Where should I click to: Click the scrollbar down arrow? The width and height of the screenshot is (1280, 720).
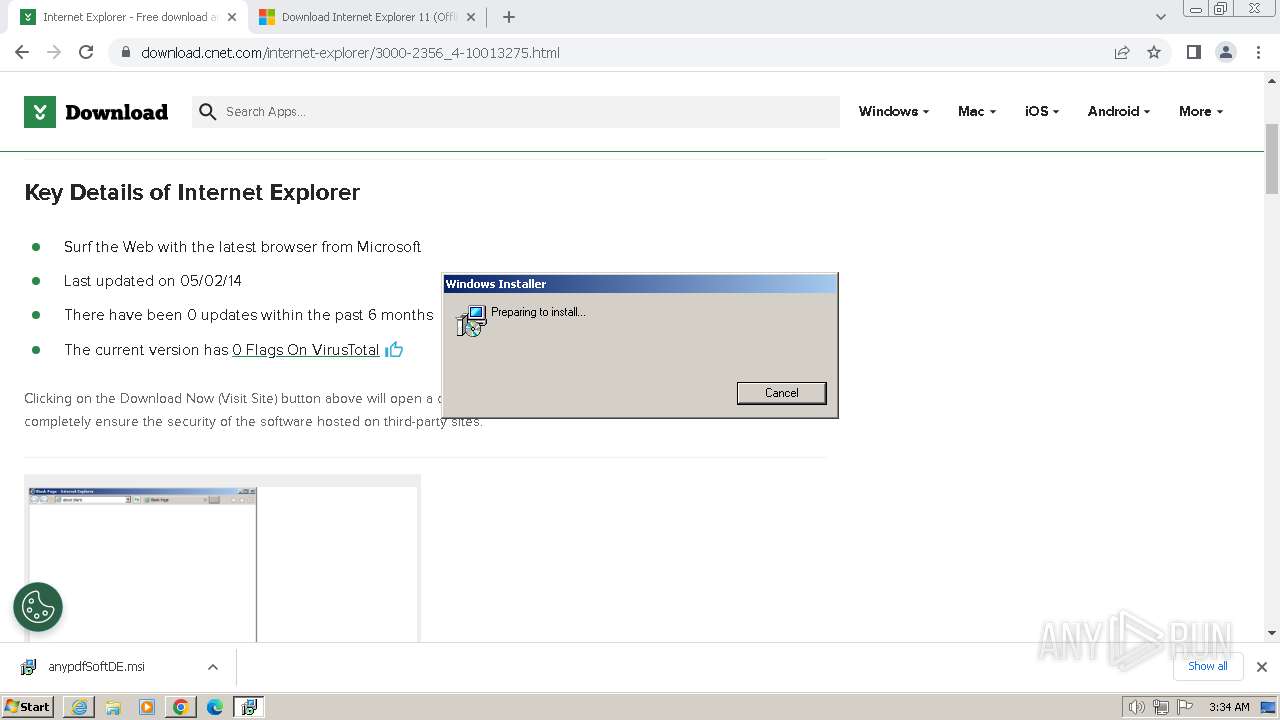(1272, 633)
